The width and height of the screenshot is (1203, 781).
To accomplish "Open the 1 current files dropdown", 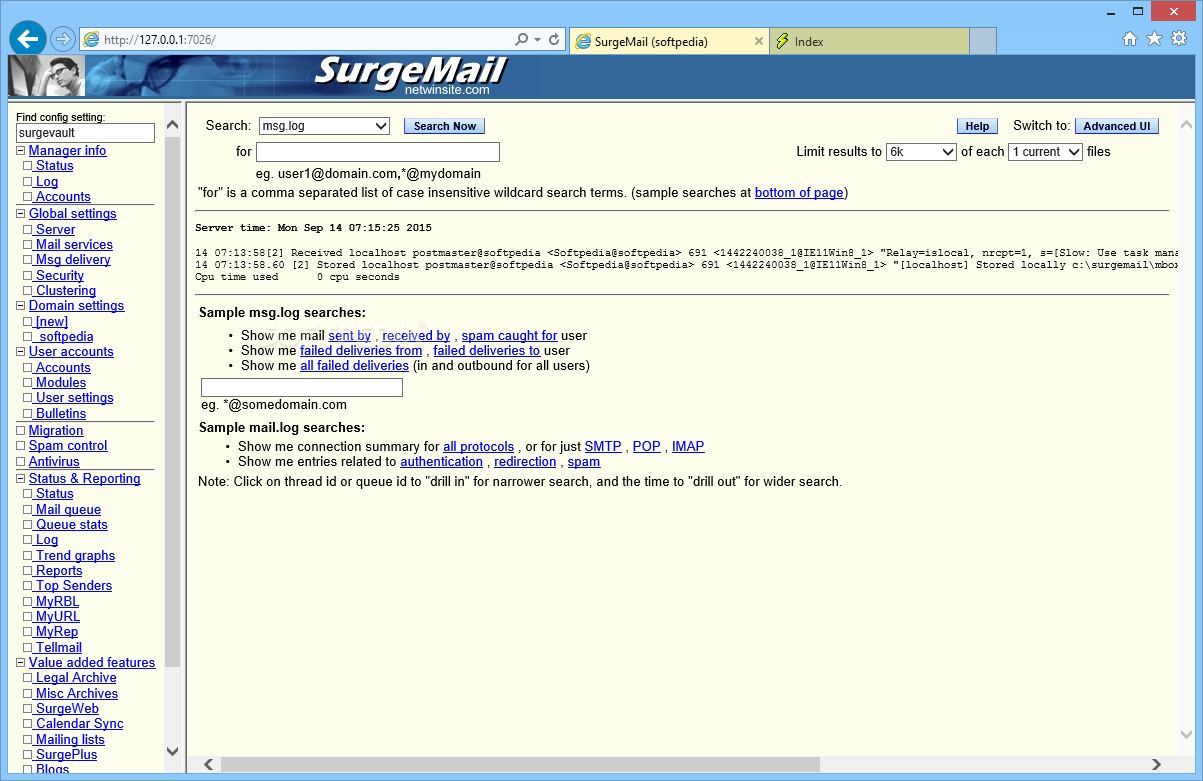I will 1045,152.
